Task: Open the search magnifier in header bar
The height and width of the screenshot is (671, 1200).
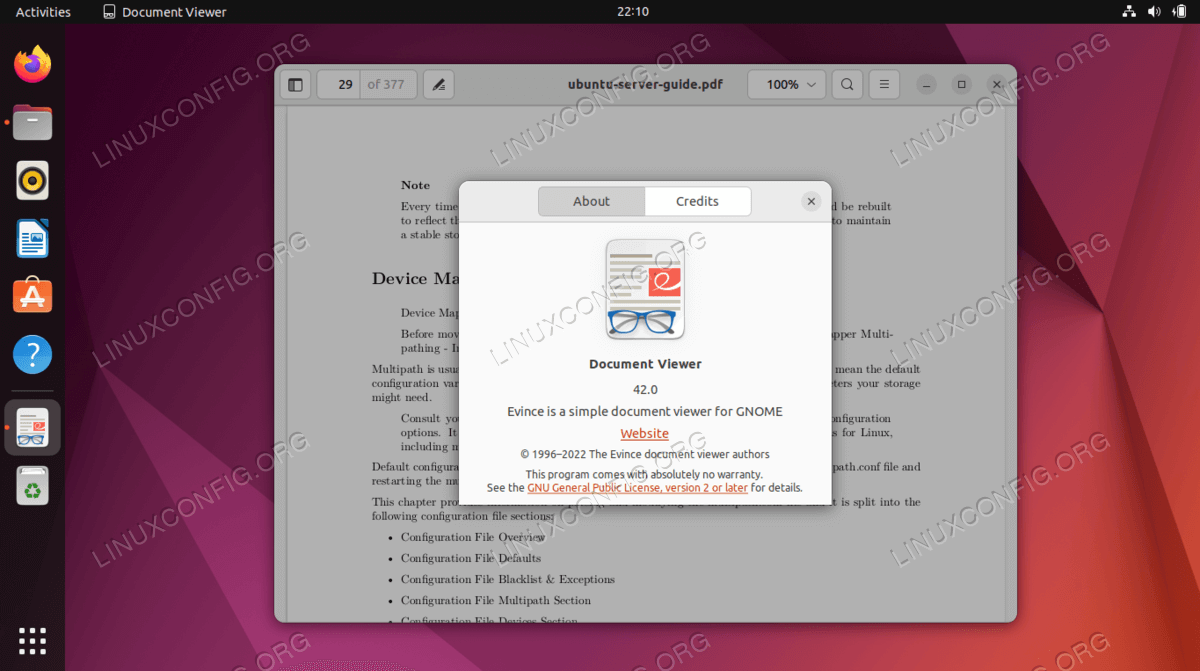Action: pyautogui.click(x=847, y=85)
